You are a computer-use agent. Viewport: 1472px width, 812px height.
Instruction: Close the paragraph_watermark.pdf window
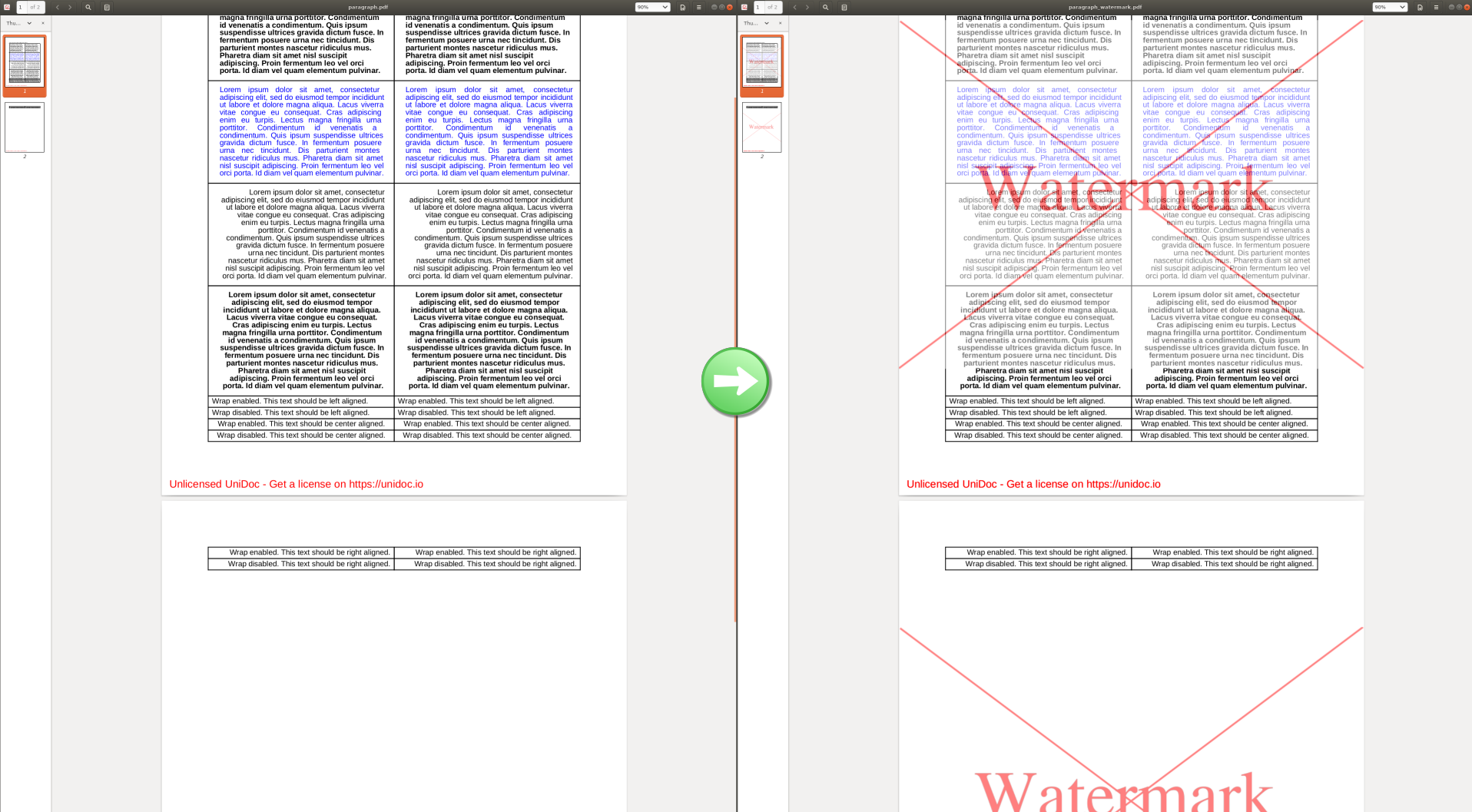(1467, 7)
